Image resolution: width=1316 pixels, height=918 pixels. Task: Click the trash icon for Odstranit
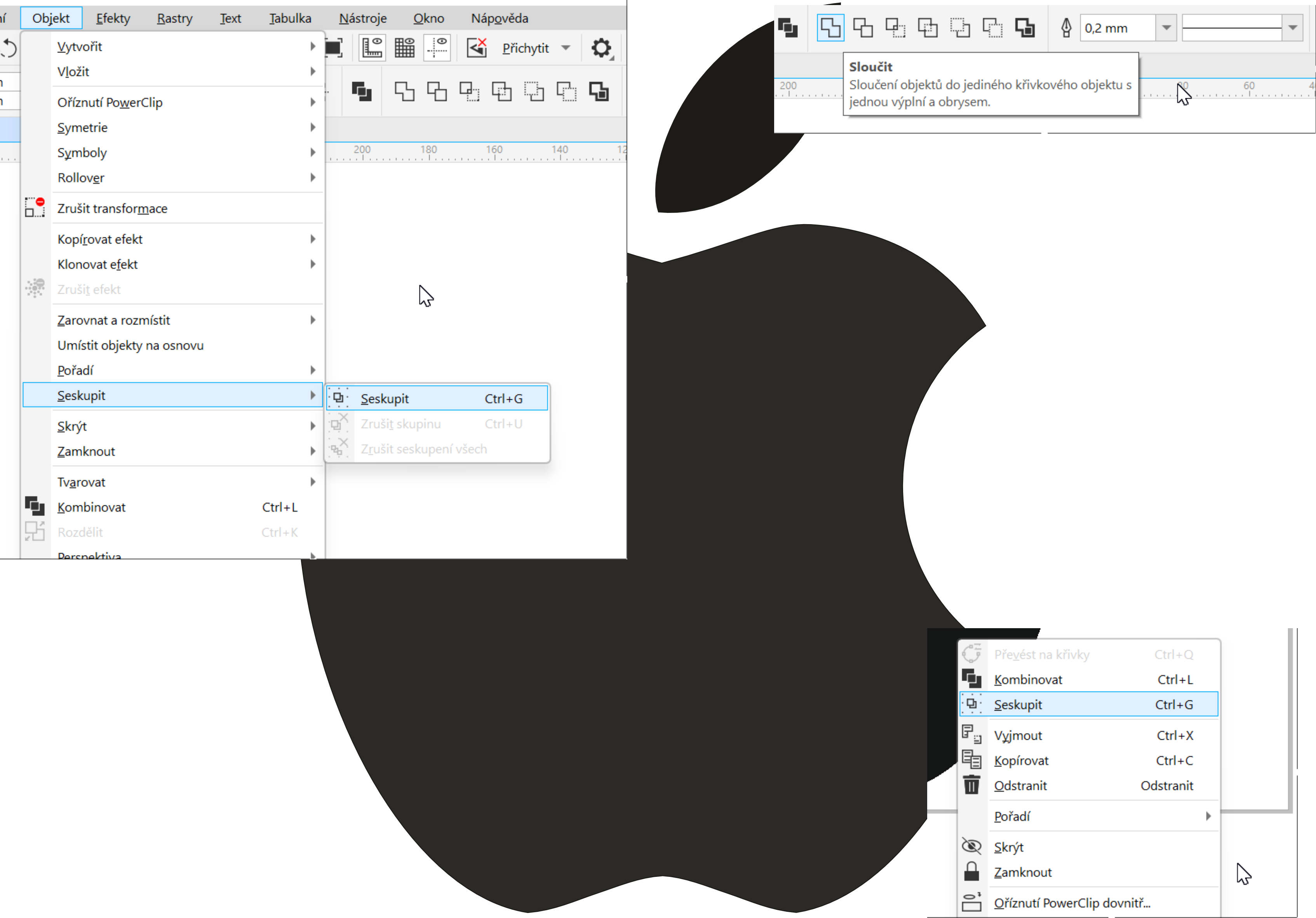[x=971, y=785]
